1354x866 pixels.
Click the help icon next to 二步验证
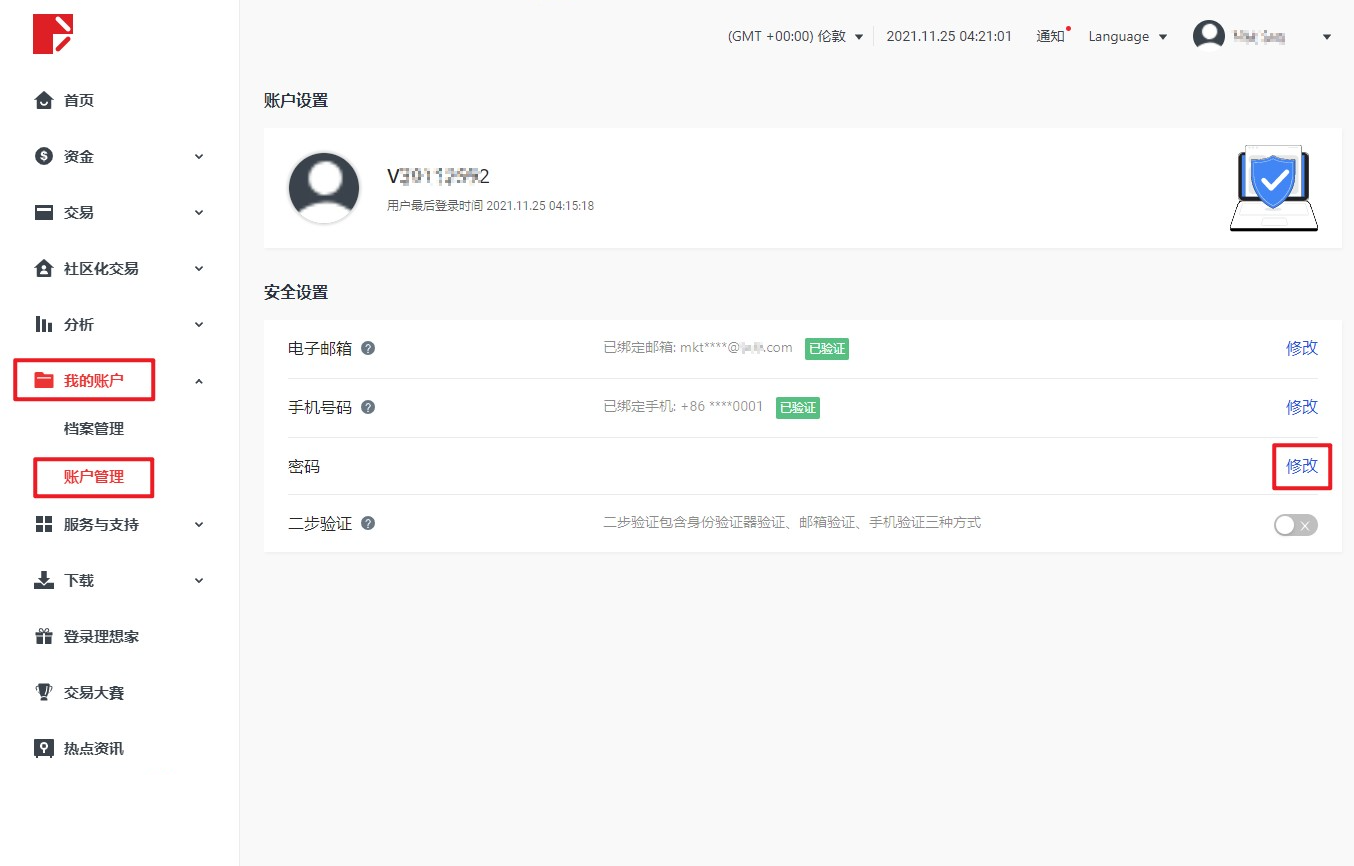coord(368,524)
